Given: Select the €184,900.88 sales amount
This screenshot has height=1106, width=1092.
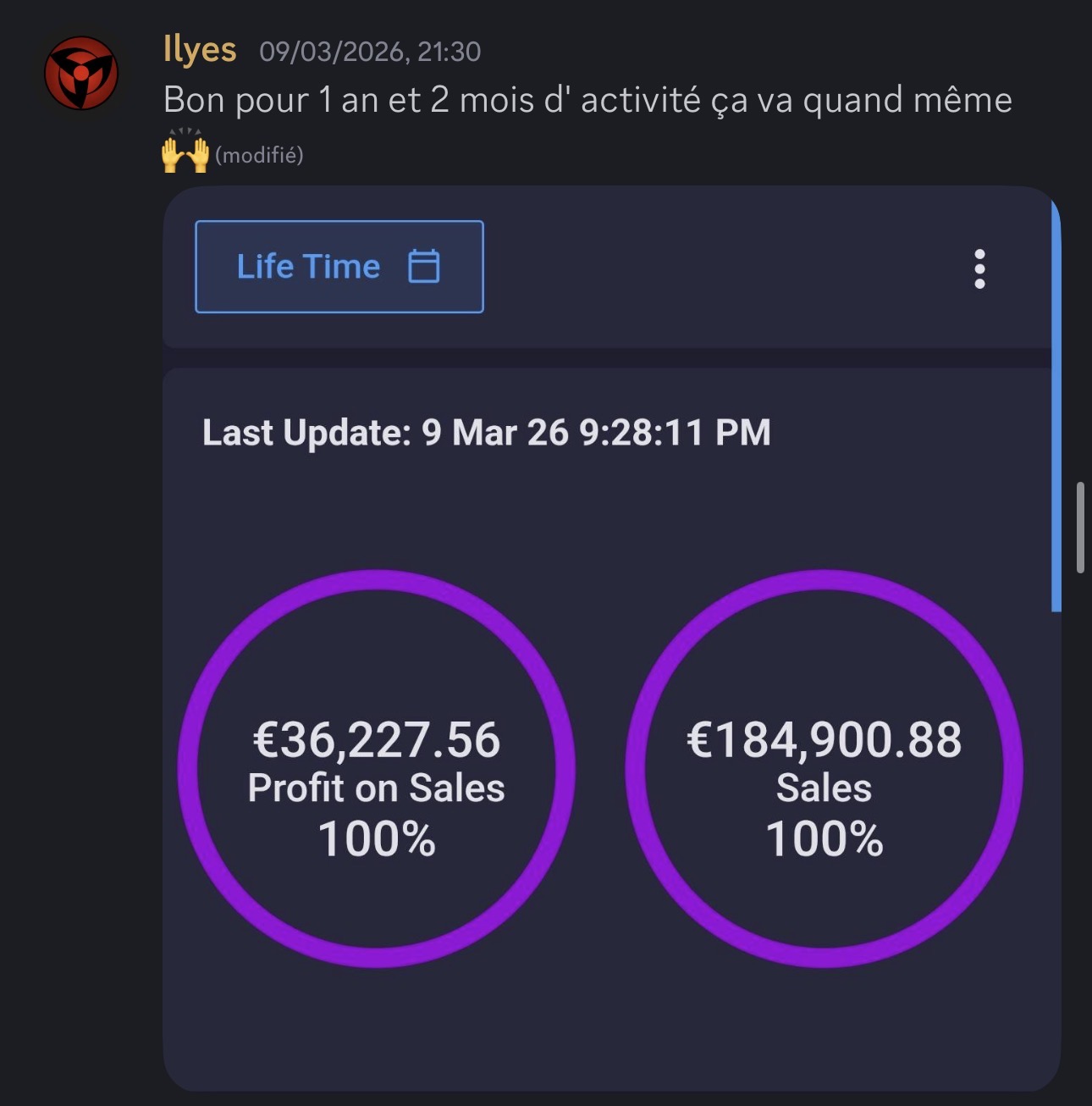Looking at the screenshot, I should 824,739.
